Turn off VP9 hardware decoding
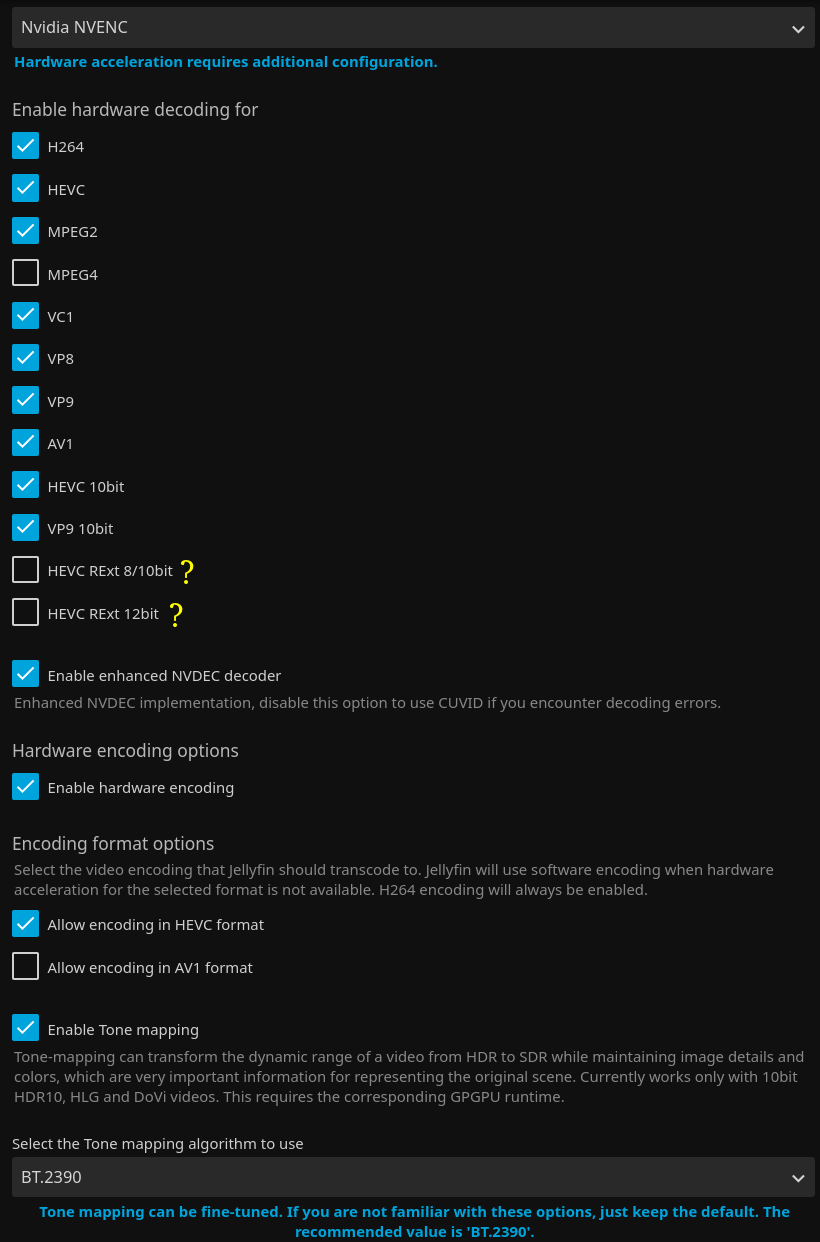The height and width of the screenshot is (1242, 820). point(26,401)
